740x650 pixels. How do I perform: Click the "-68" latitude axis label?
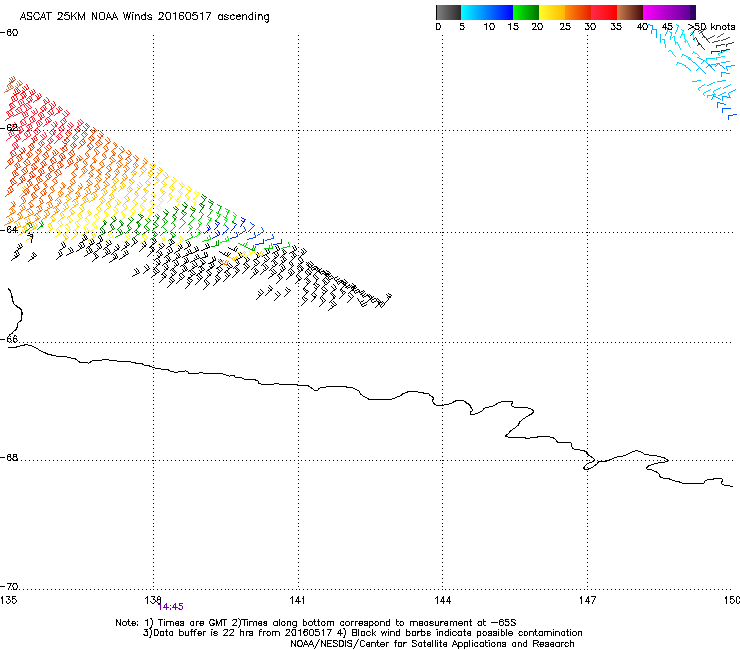9,457
